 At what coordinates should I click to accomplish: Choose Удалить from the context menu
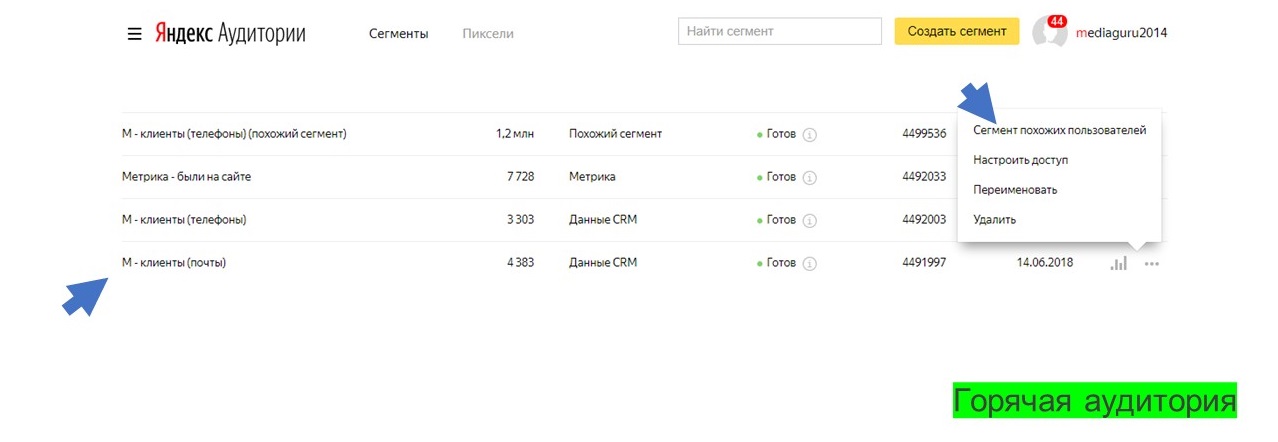tap(994, 219)
